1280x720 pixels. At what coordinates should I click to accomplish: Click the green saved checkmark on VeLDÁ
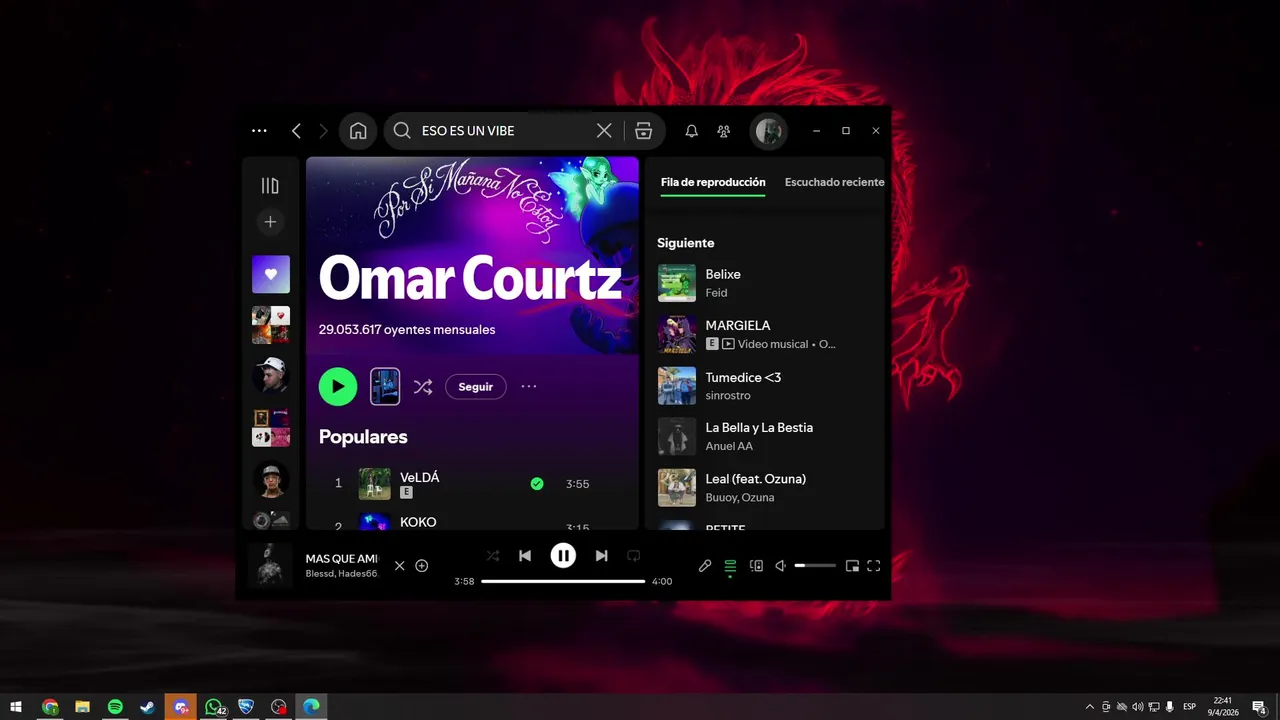[537, 484]
